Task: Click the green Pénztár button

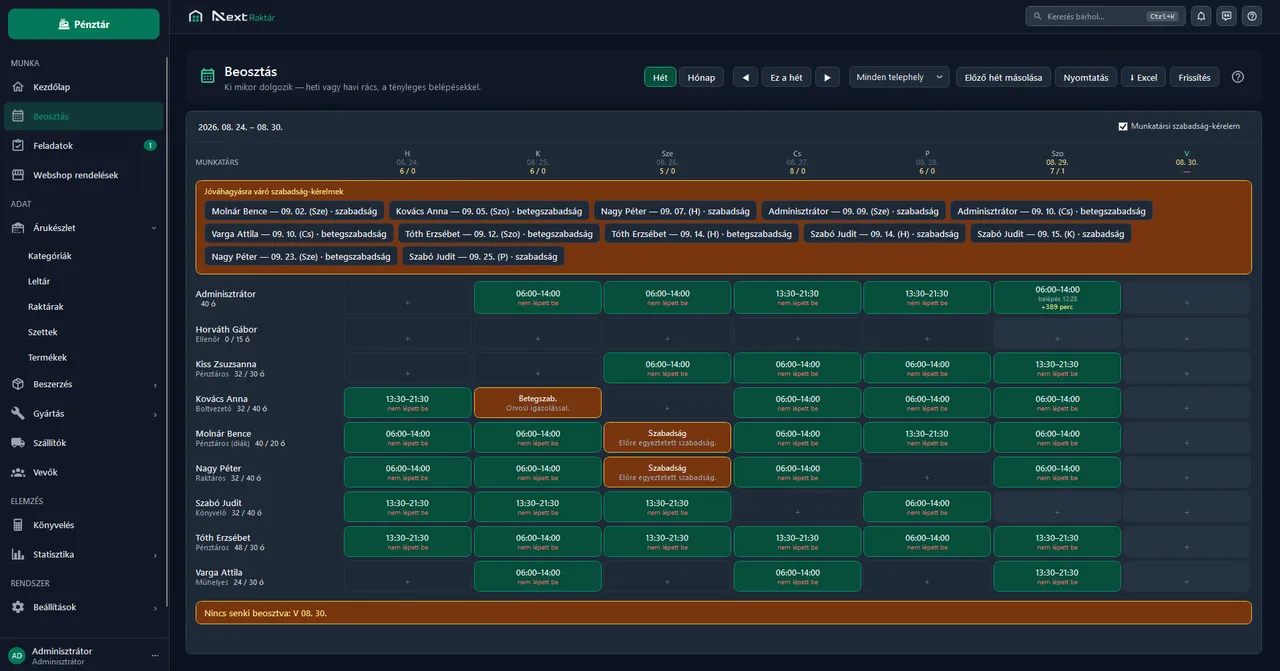Action: point(84,24)
